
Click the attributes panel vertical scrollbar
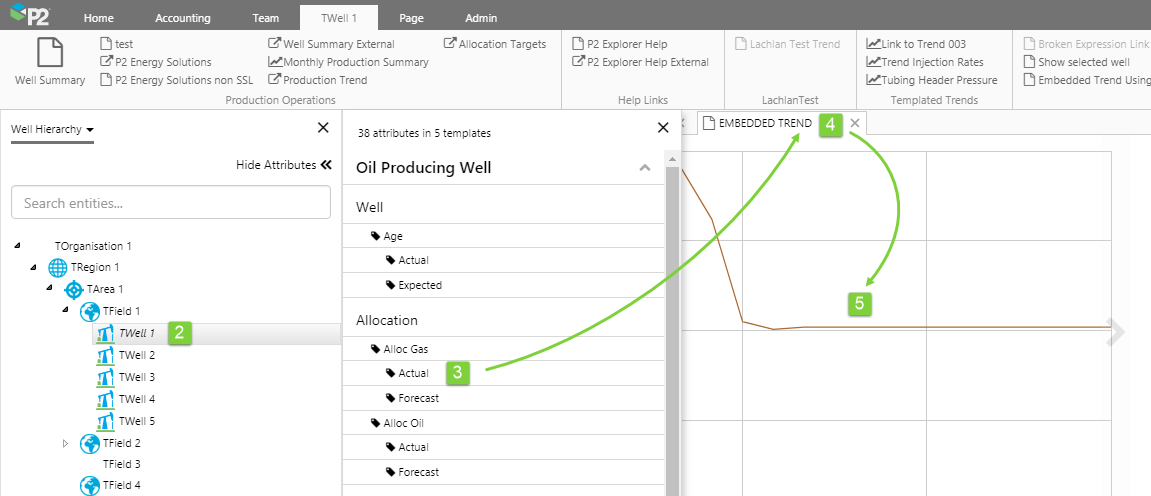(672, 320)
